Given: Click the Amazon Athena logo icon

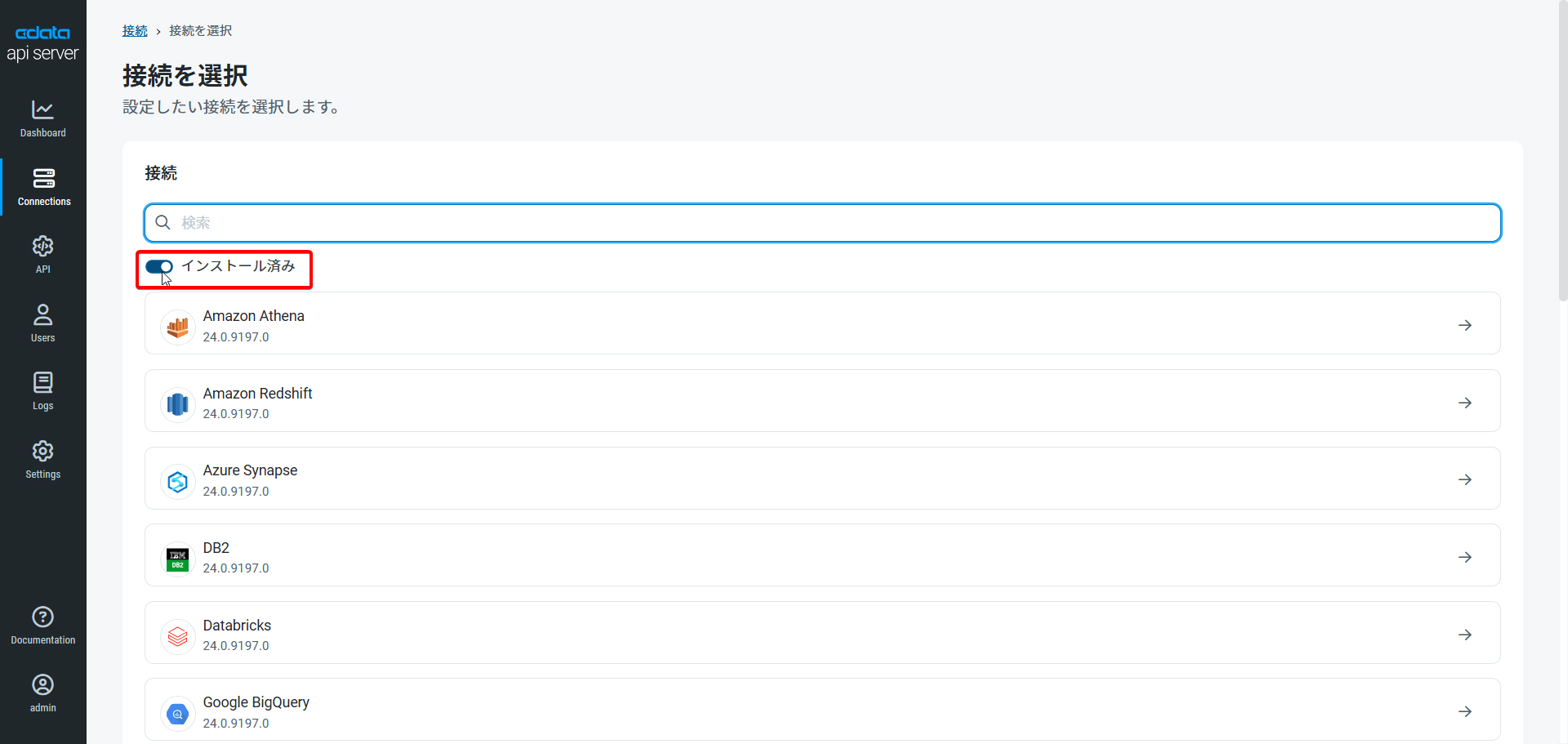Looking at the screenshot, I should pyautogui.click(x=177, y=327).
